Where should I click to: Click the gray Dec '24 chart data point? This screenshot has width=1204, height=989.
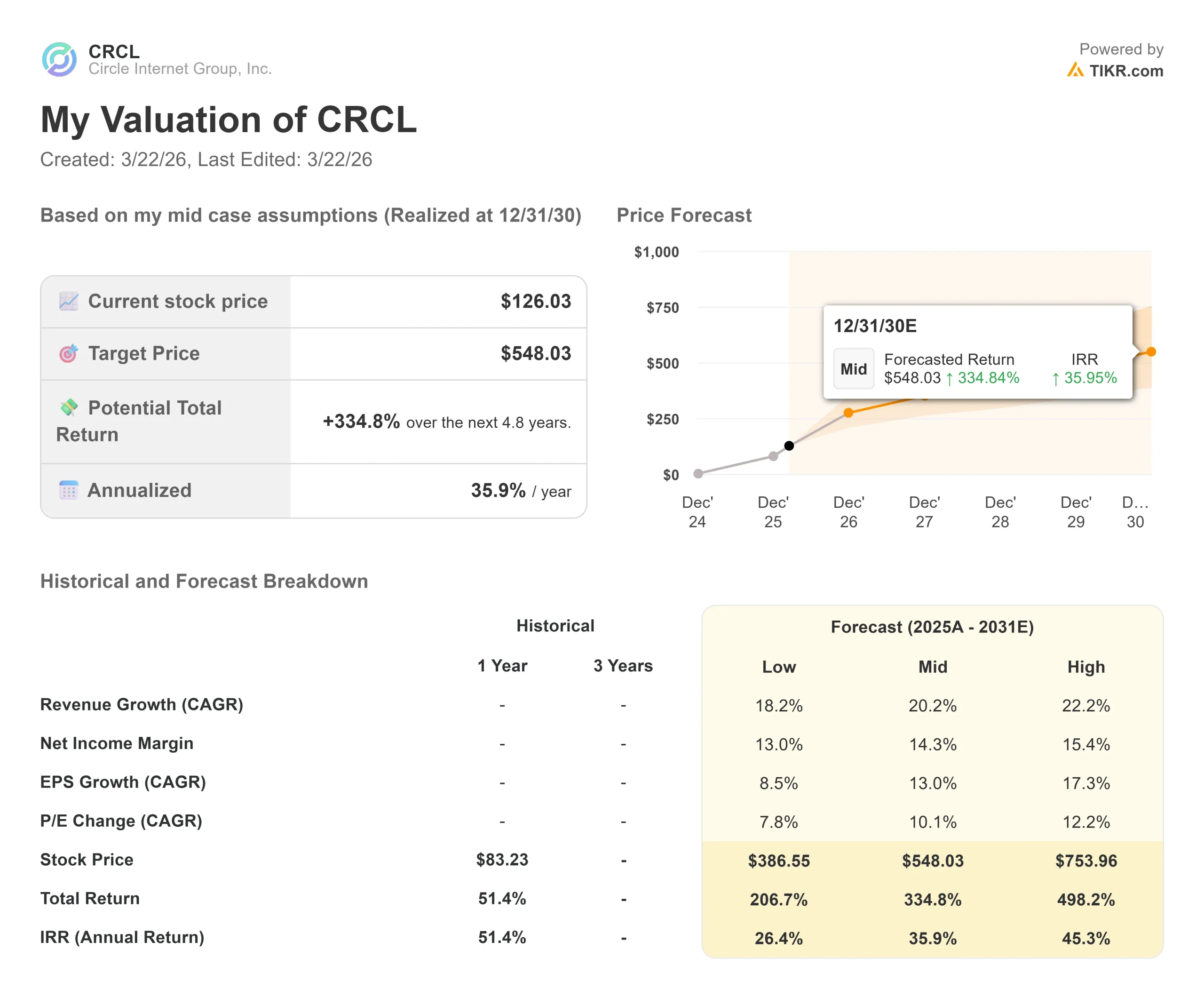tap(697, 473)
